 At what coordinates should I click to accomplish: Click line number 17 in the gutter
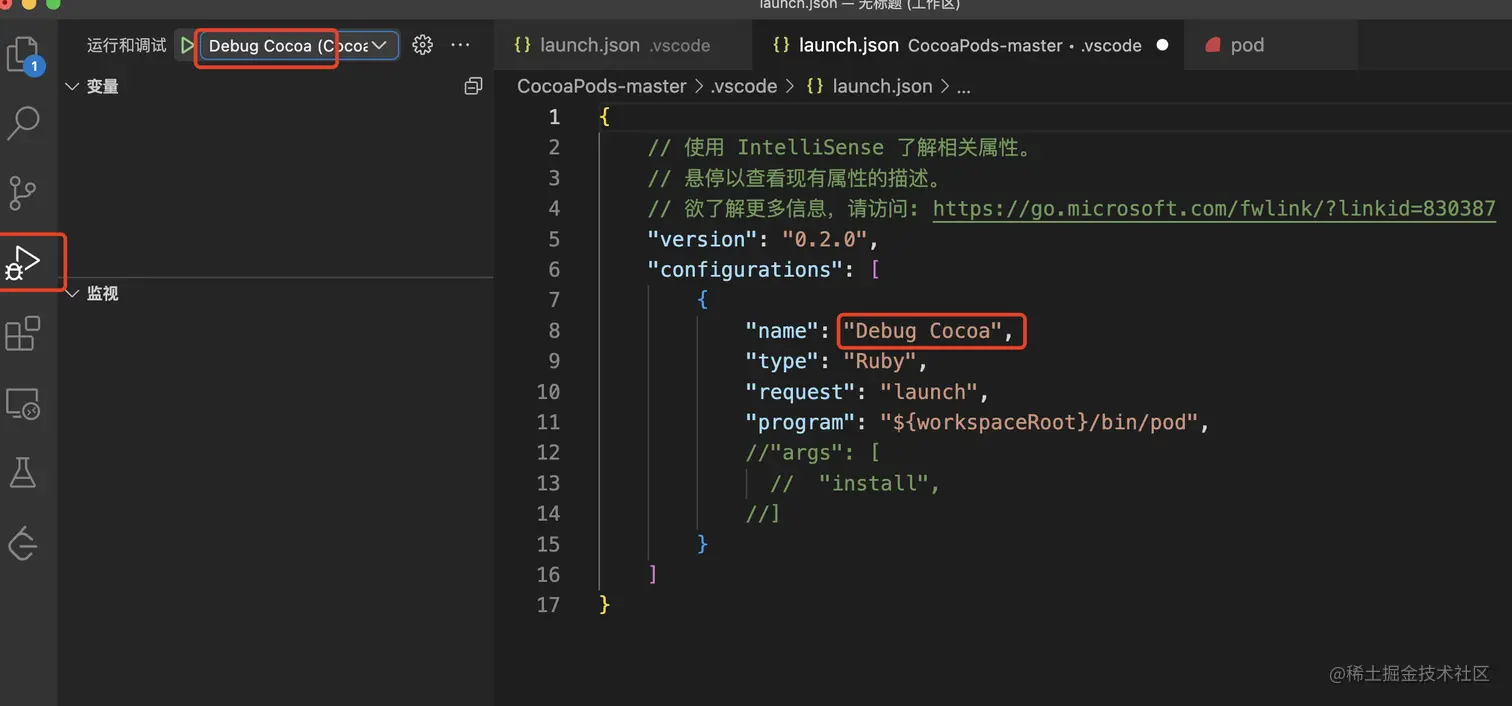(x=548, y=604)
